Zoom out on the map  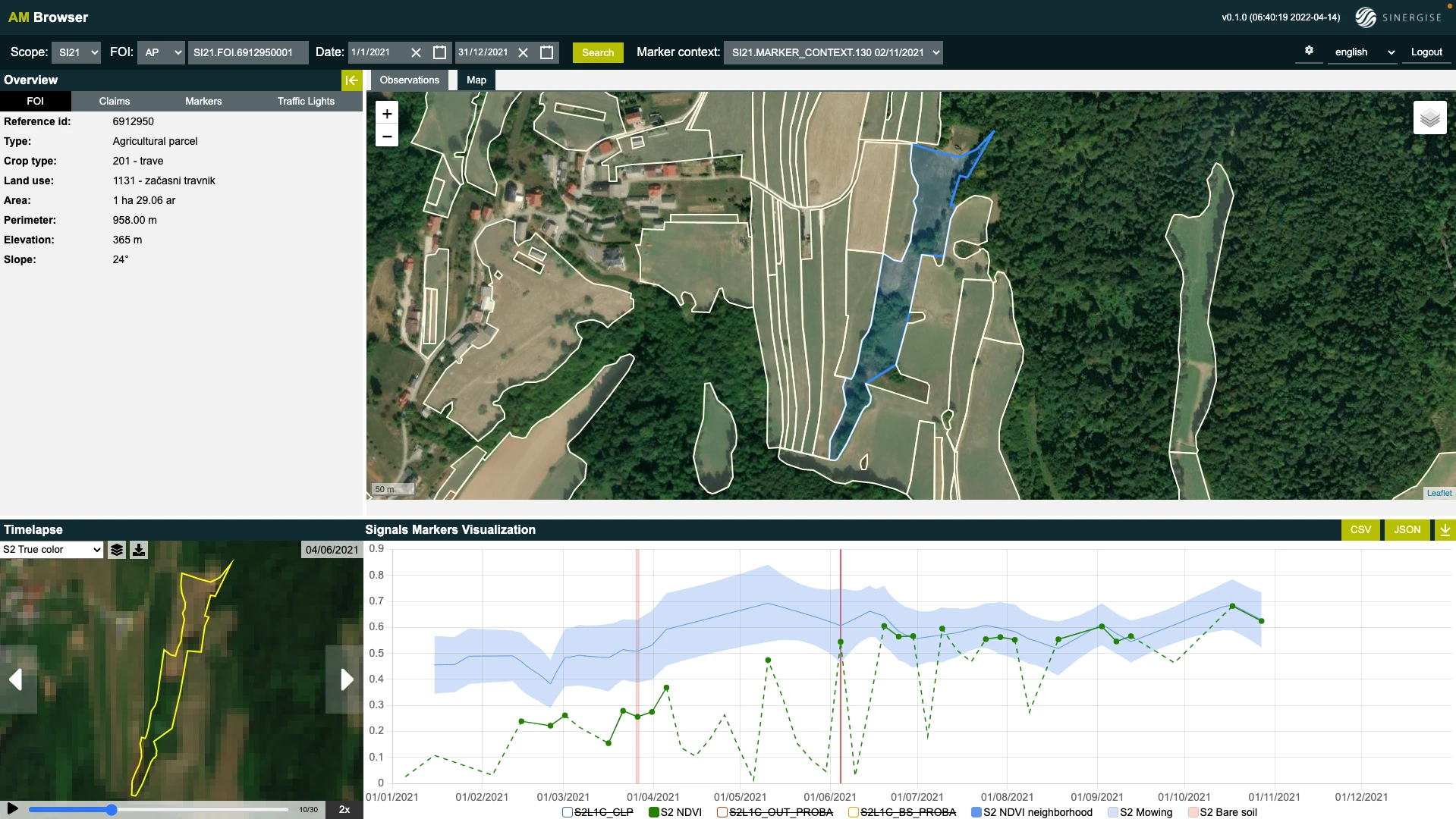pyautogui.click(x=387, y=136)
